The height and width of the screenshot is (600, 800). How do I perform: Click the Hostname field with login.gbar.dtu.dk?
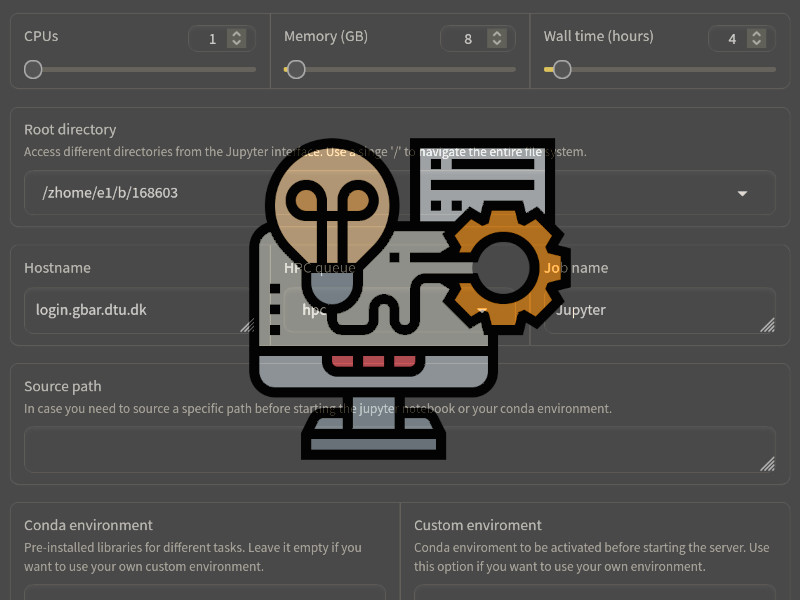[130, 310]
